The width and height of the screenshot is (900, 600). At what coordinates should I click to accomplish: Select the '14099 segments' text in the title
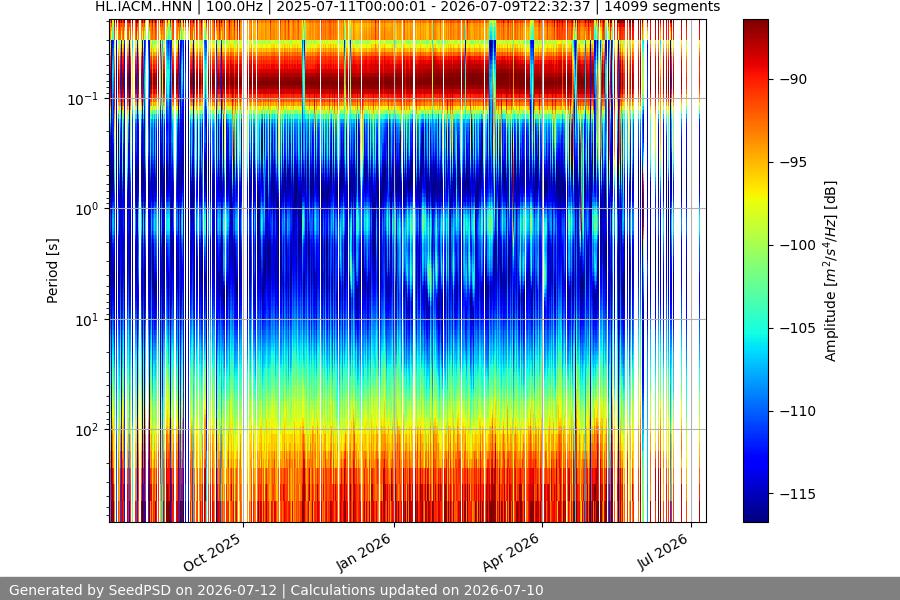point(662,7)
